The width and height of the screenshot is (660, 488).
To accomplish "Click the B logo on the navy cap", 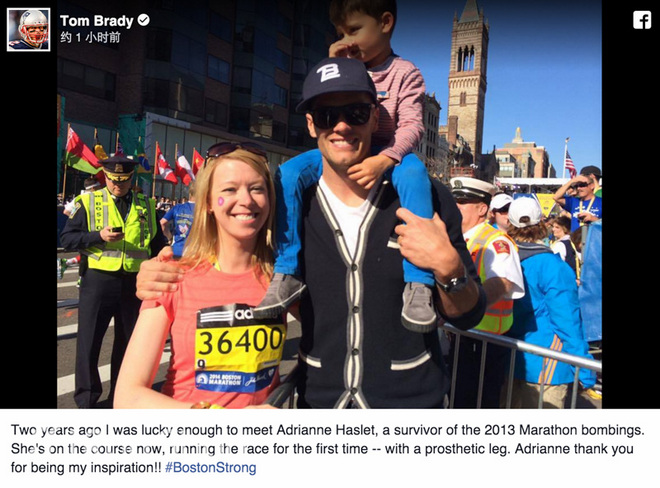I will click(328, 72).
